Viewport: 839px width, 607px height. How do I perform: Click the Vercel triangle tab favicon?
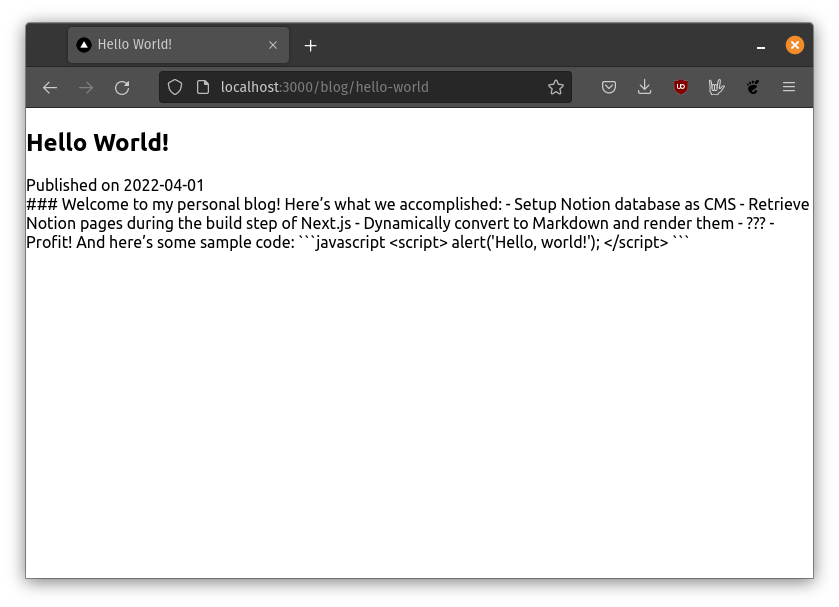83,45
